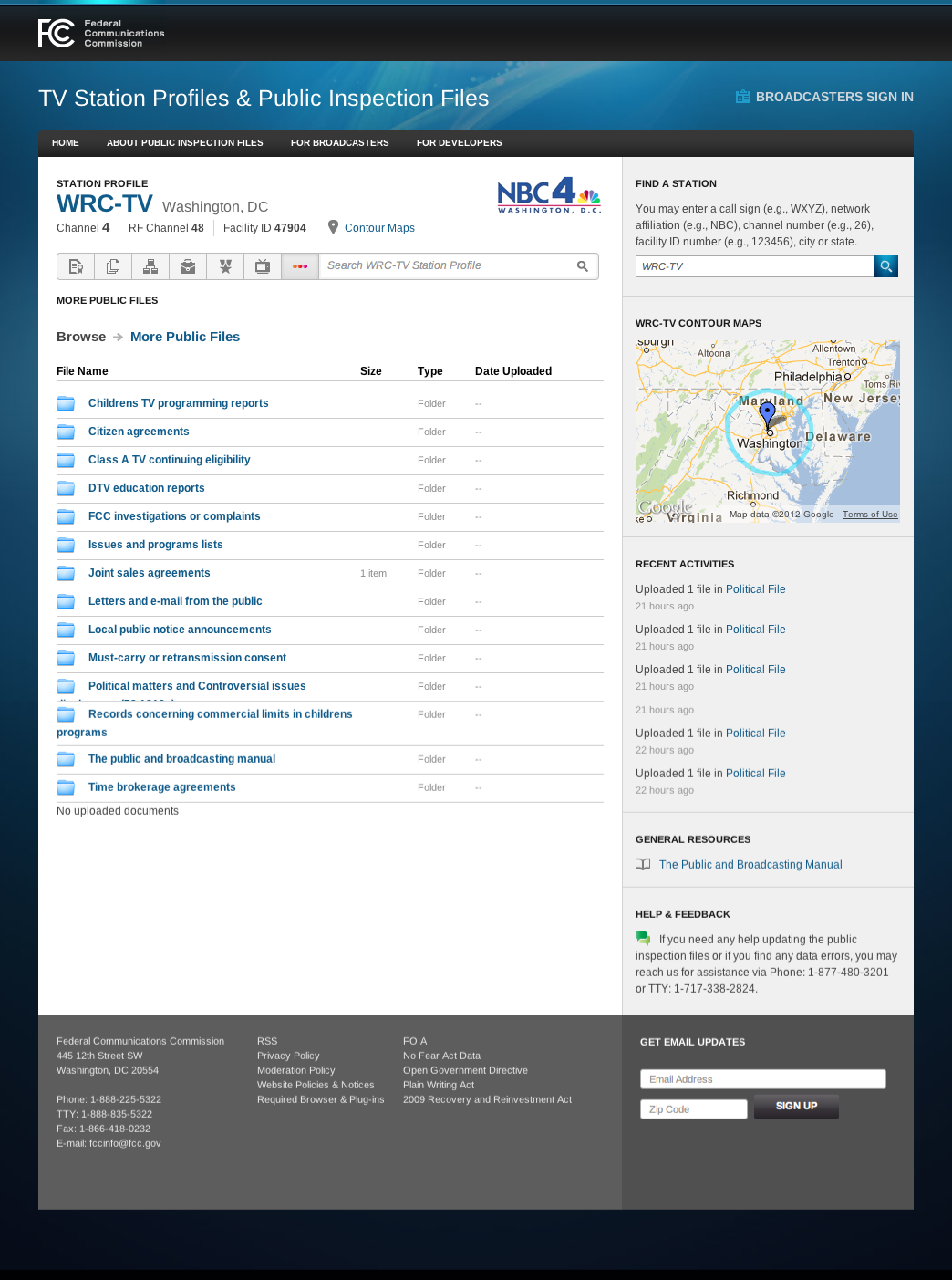This screenshot has height=1280, width=952.
Task: Open the star icon in station toolbar
Action: coord(225,266)
